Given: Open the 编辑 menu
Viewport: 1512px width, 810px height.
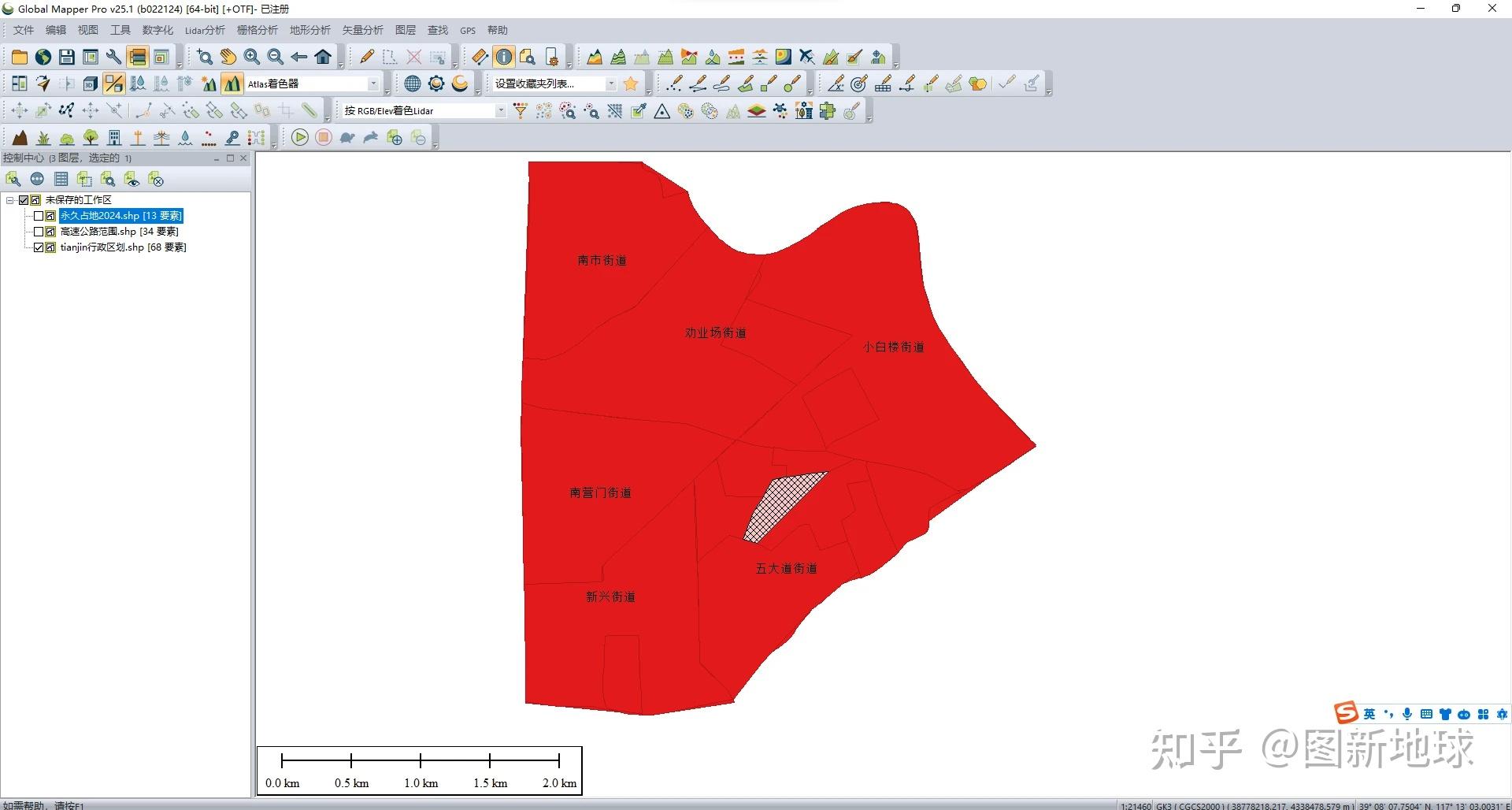Looking at the screenshot, I should pyautogui.click(x=56, y=30).
